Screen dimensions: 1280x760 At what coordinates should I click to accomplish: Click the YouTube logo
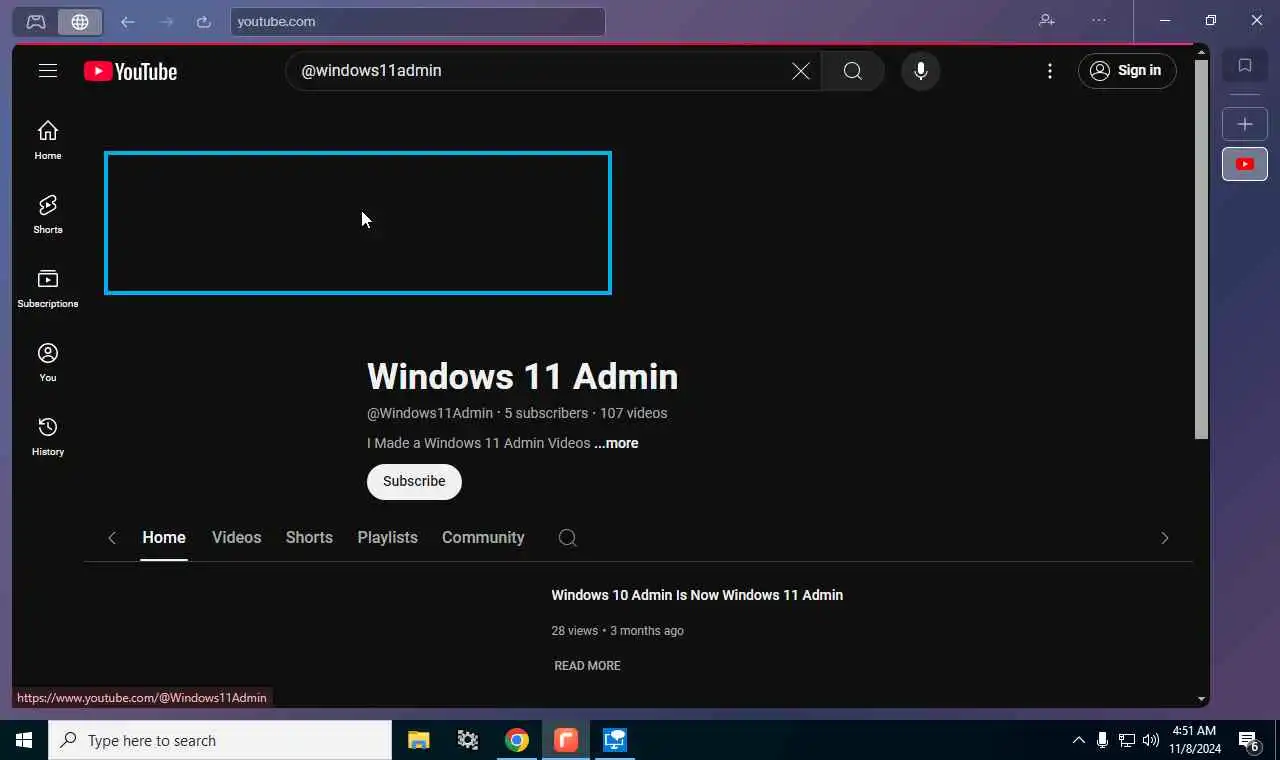tap(130, 71)
